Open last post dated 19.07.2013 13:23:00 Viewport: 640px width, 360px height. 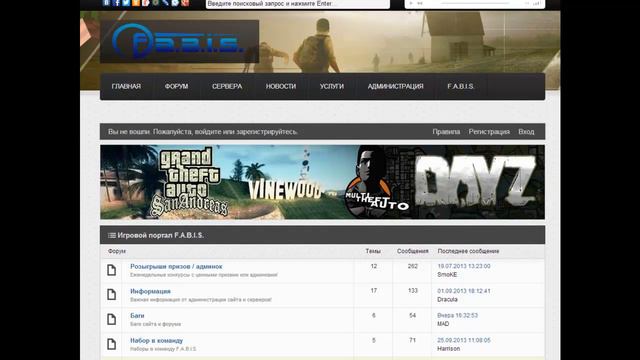(x=464, y=266)
